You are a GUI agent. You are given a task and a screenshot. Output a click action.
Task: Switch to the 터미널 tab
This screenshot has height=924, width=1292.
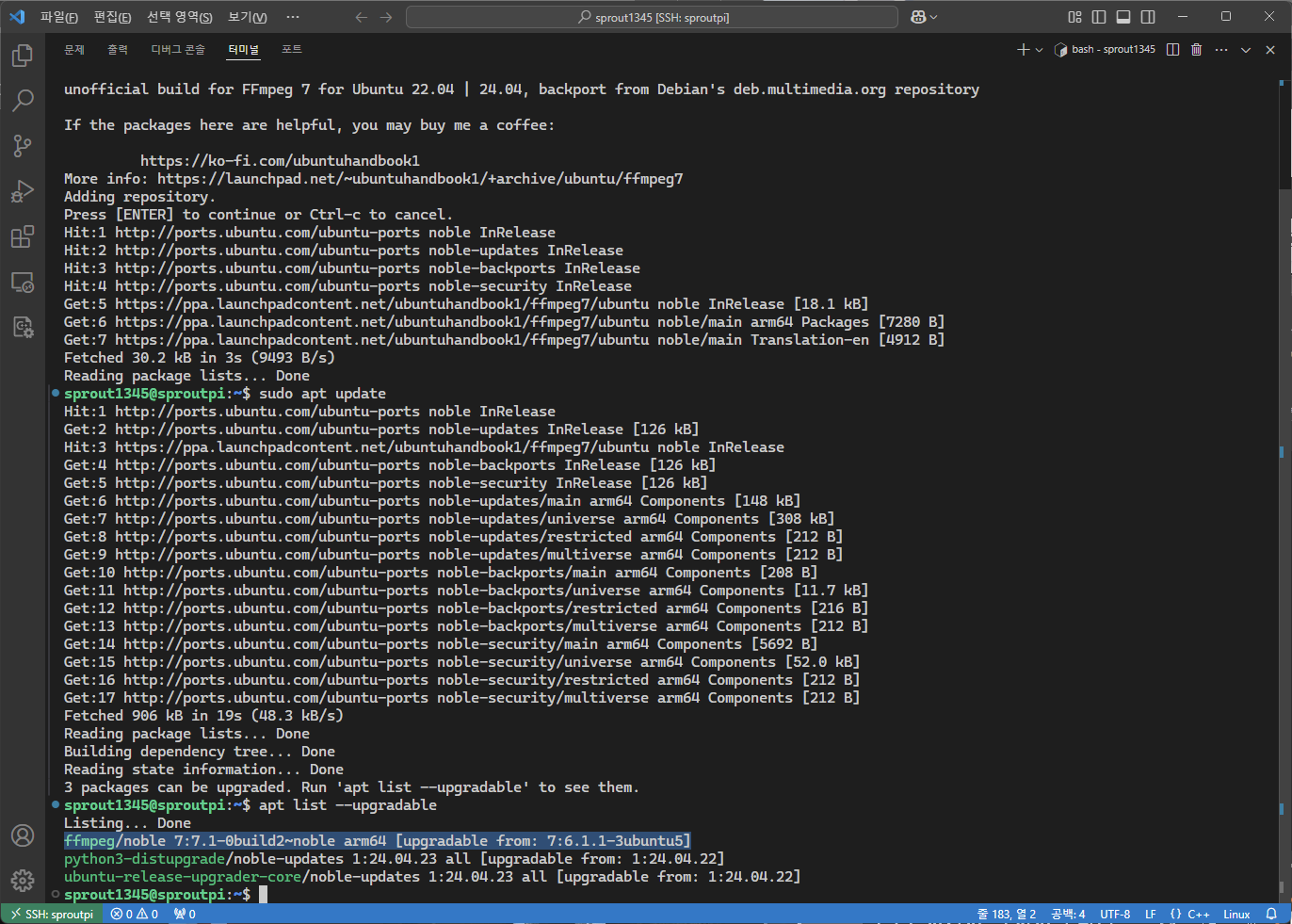point(244,49)
